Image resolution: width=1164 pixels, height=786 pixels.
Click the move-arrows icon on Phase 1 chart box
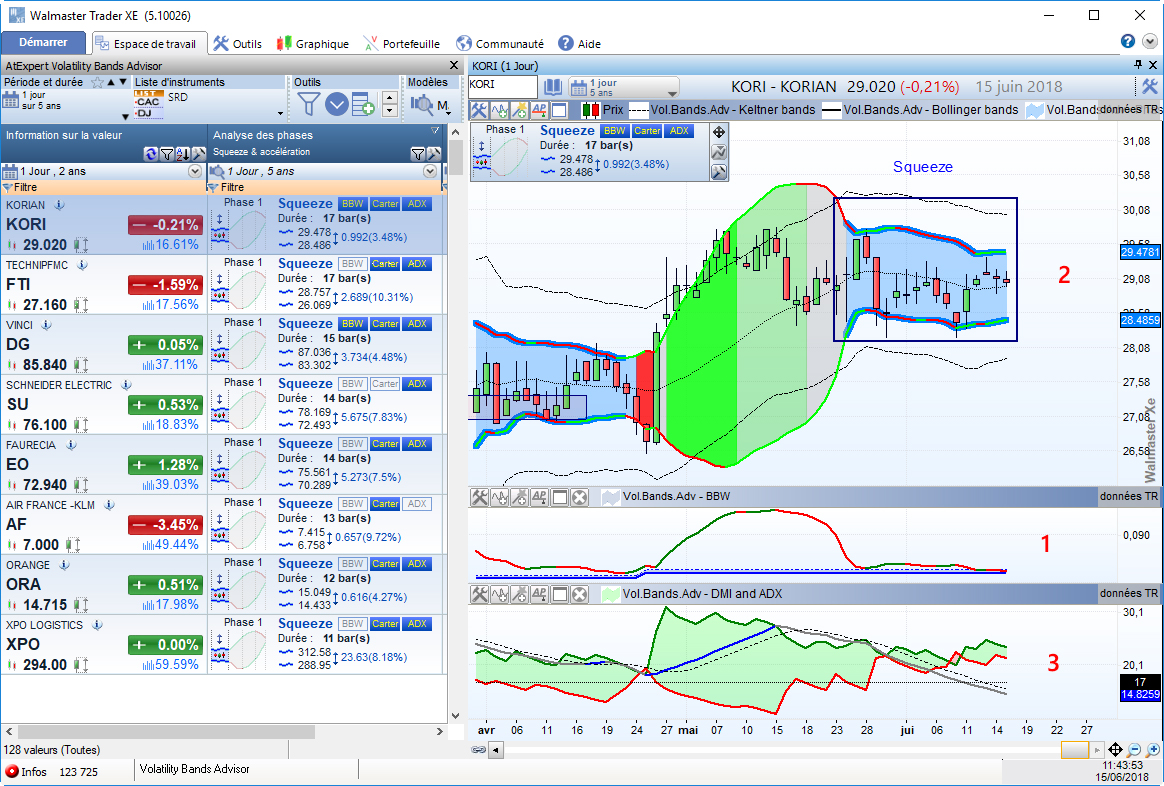click(719, 132)
